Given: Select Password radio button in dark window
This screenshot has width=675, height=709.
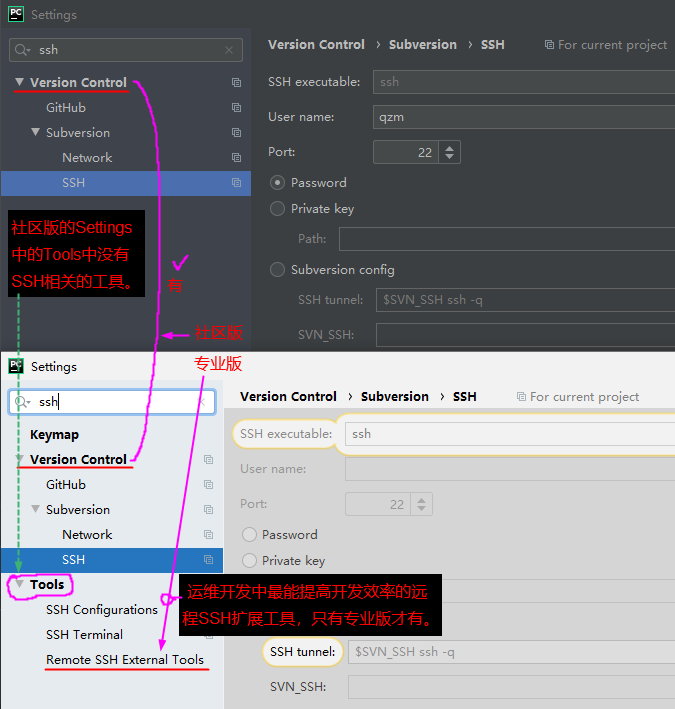Looking at the screenshot, I should coord(277,183).
